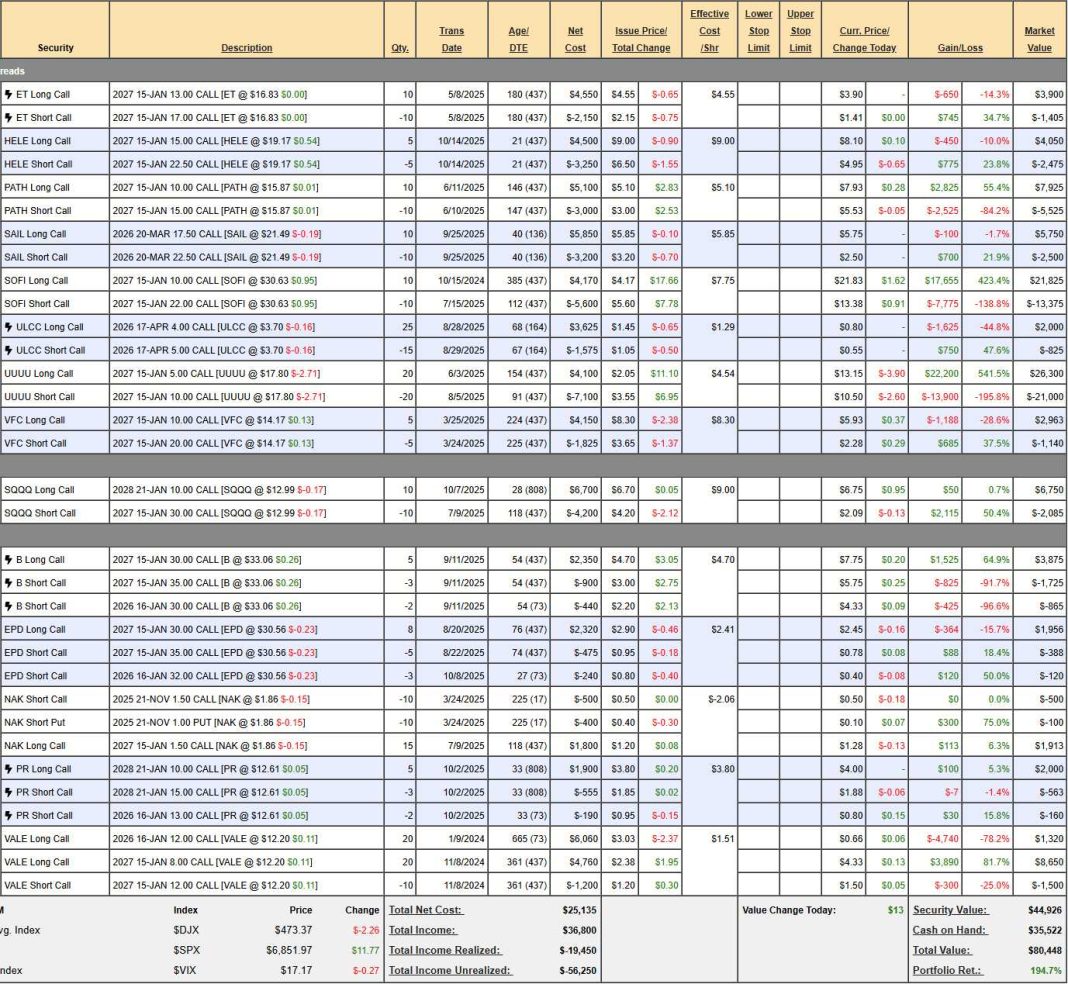Sort by the Market Value column header

[1039, 39]
